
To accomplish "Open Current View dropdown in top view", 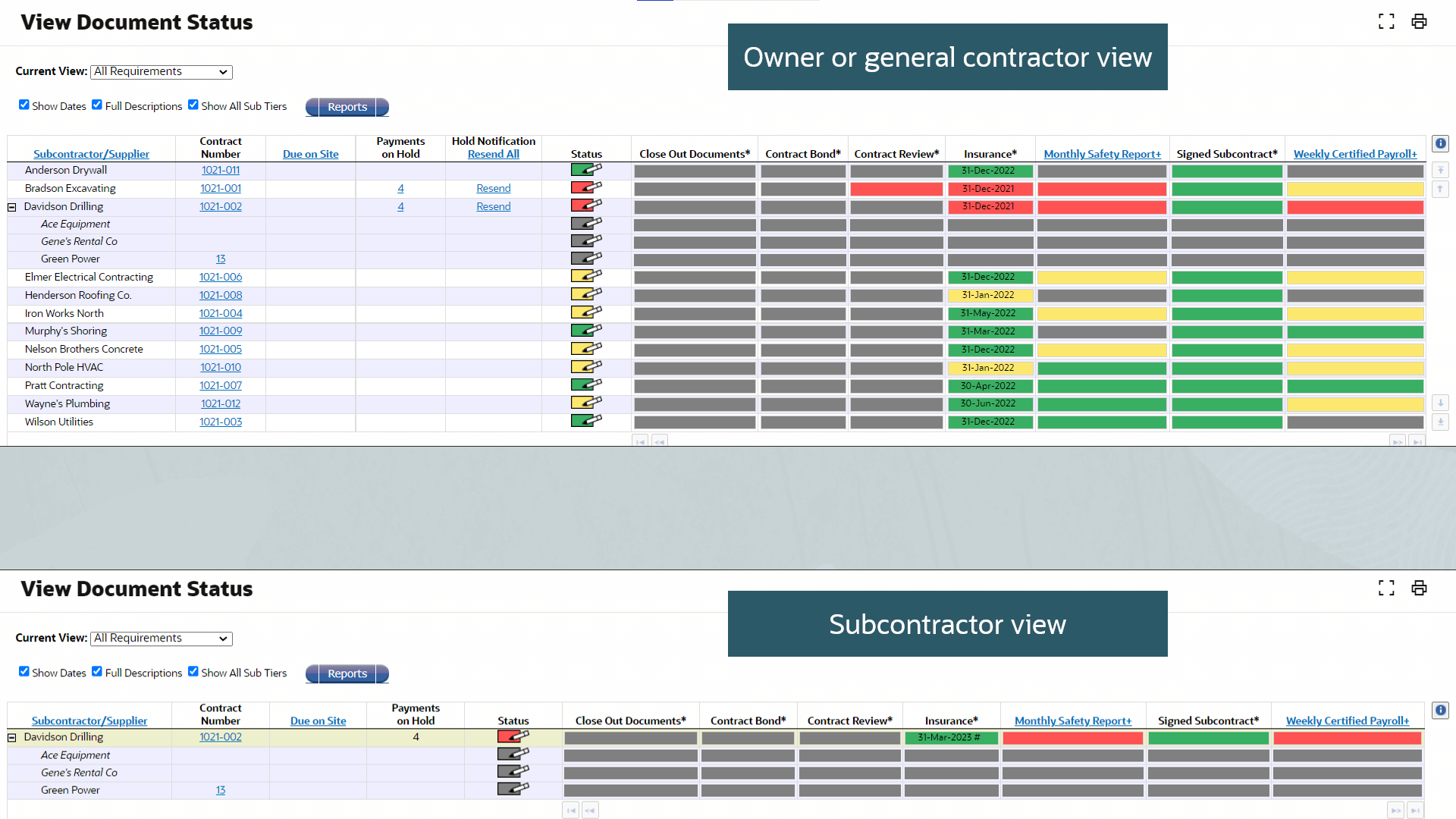I will [x=161, y=72].
